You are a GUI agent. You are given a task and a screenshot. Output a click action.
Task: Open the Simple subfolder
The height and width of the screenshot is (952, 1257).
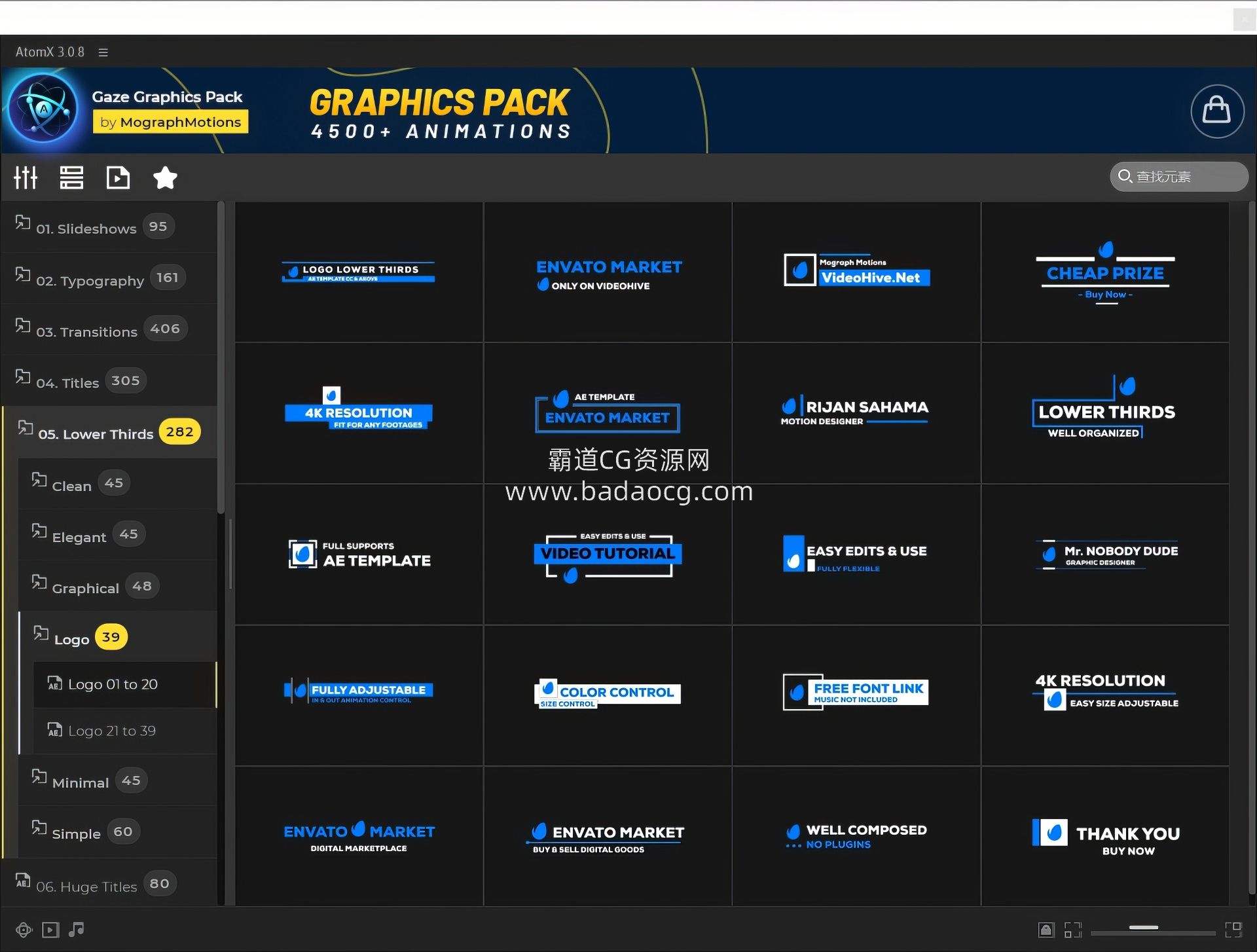pyautogui.click(x=118, y=832)
